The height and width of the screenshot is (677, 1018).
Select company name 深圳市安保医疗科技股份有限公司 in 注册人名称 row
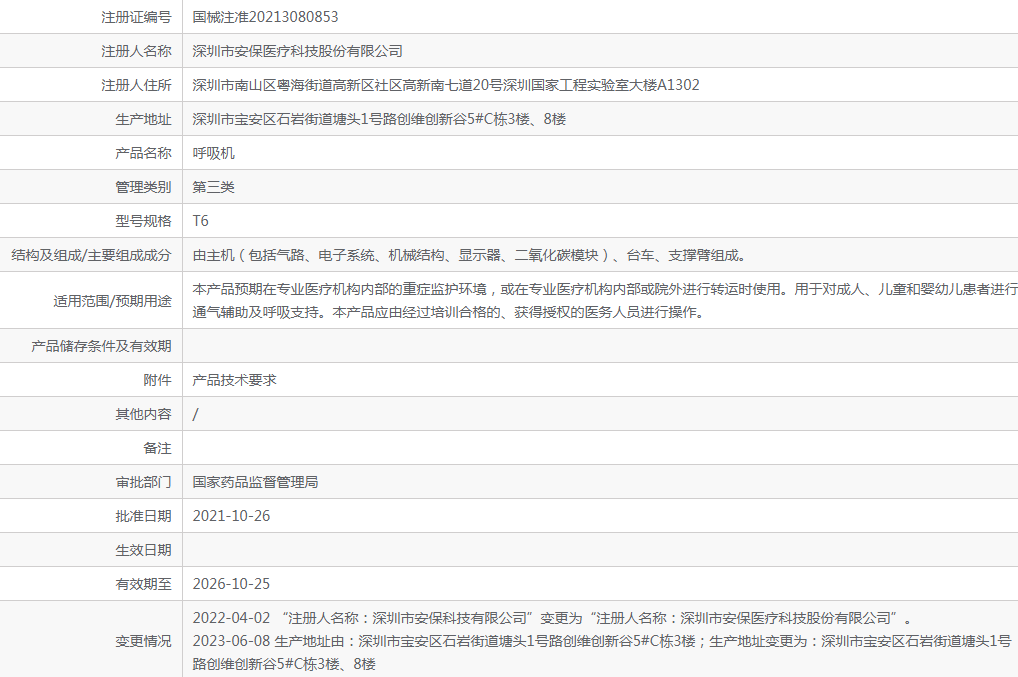point(297,51)
